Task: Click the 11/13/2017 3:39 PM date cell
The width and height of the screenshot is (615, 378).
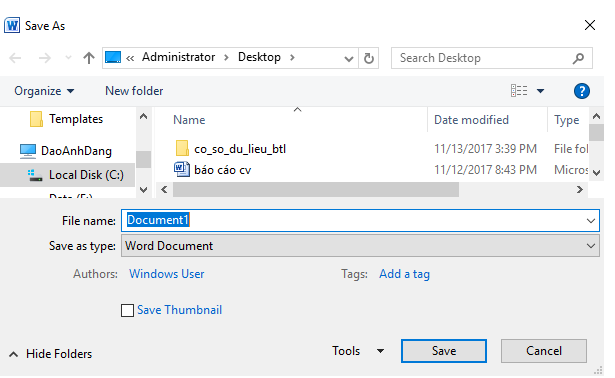Action: coord(485,149)
